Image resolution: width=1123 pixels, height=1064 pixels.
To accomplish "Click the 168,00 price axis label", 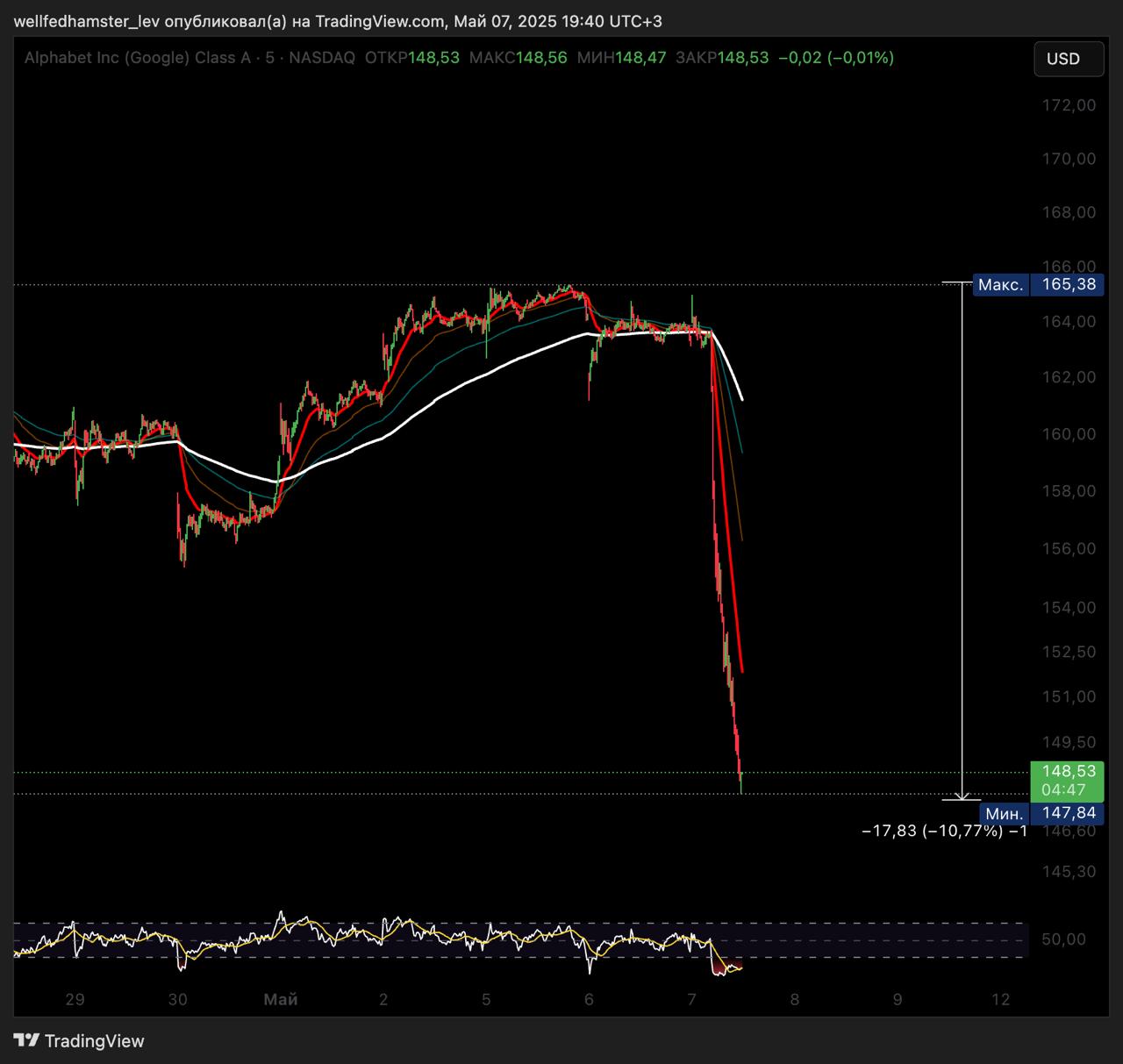I will coord(1069,212).
